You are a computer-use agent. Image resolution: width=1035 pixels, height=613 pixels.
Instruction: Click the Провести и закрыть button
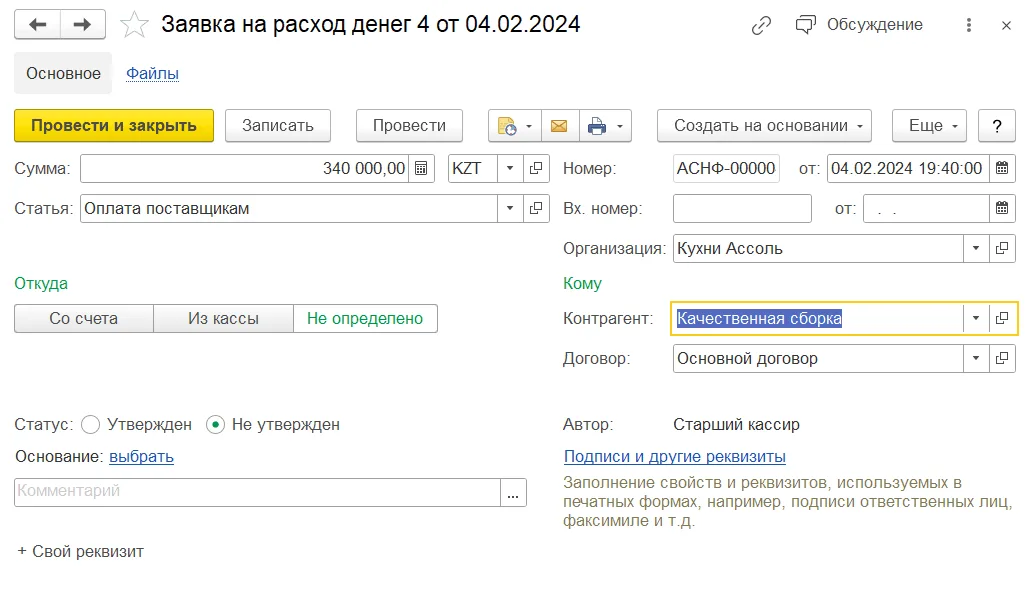click(x=114, y=125)
